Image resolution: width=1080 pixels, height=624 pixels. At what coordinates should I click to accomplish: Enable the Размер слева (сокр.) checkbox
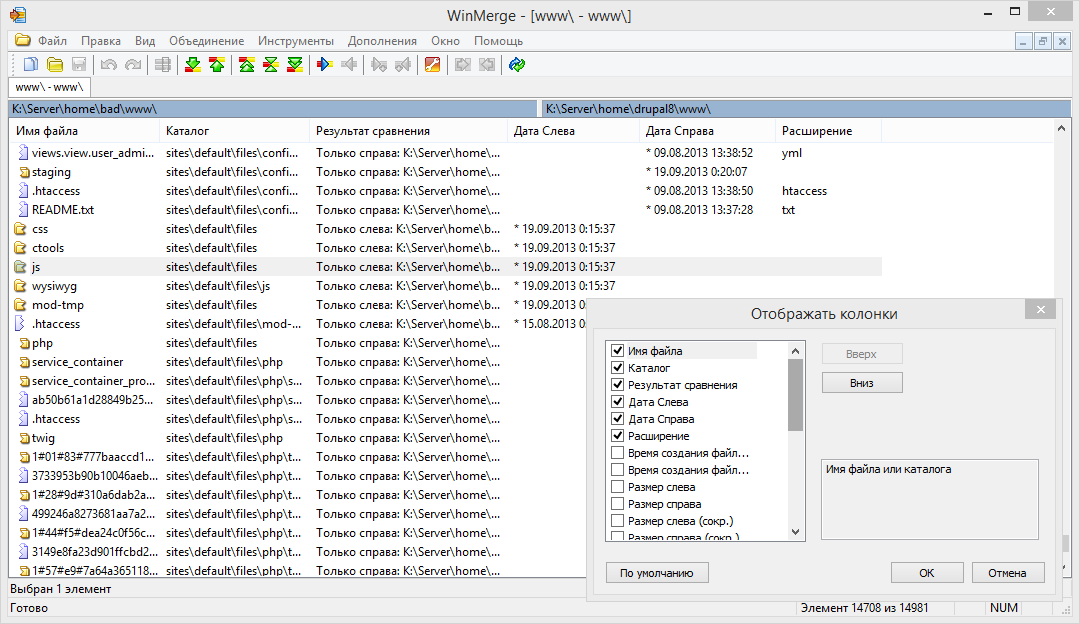pyautogui.click(x=618, y=521)
